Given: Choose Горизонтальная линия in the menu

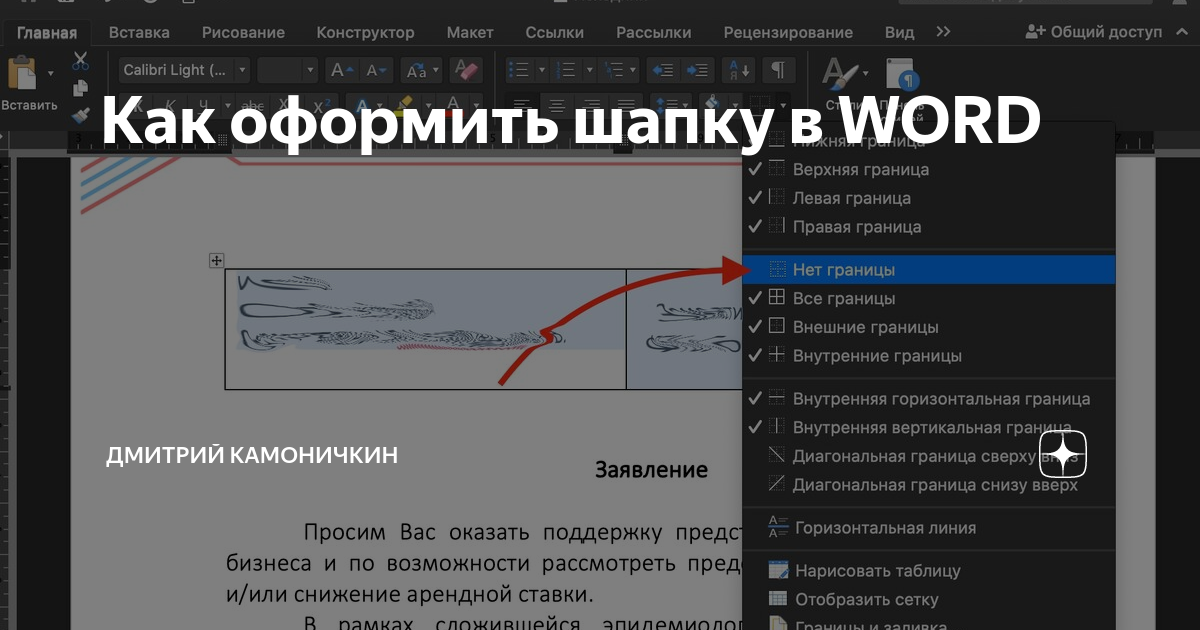Looking at the screenshot, I should click(x=929, y=528).
